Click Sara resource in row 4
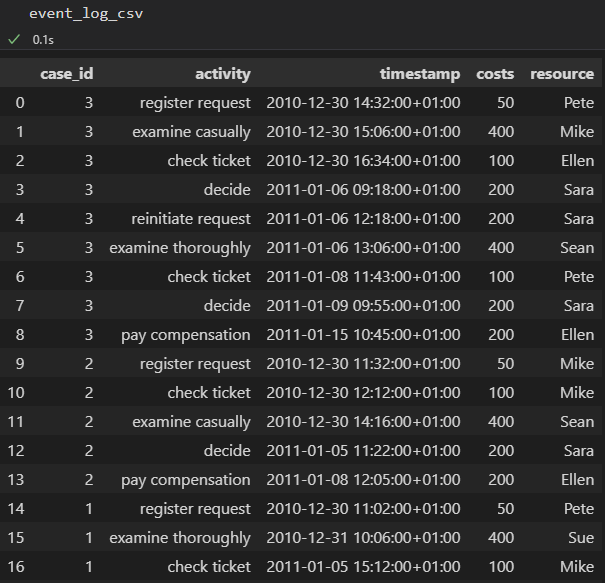The height and width of the screenshot is (583, 605). pyautogui.click(x=579, y=219)
